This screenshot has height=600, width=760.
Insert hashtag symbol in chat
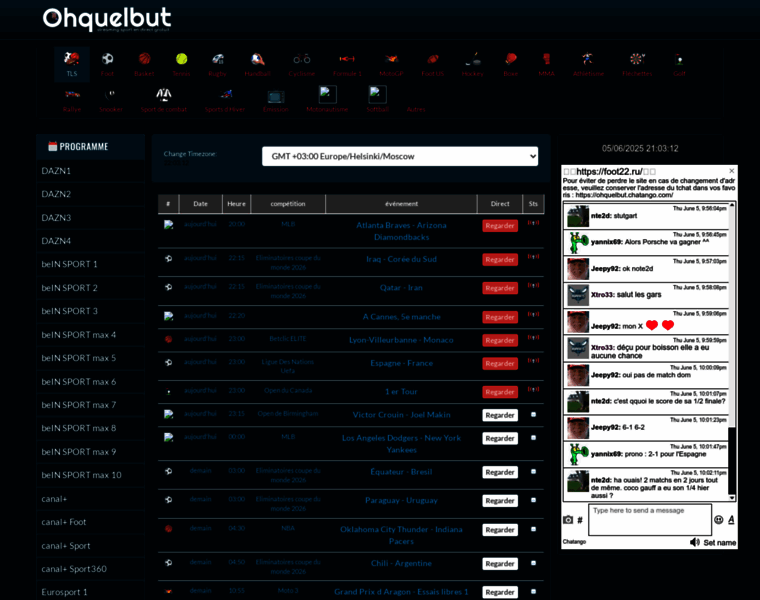tap(580, 520)
